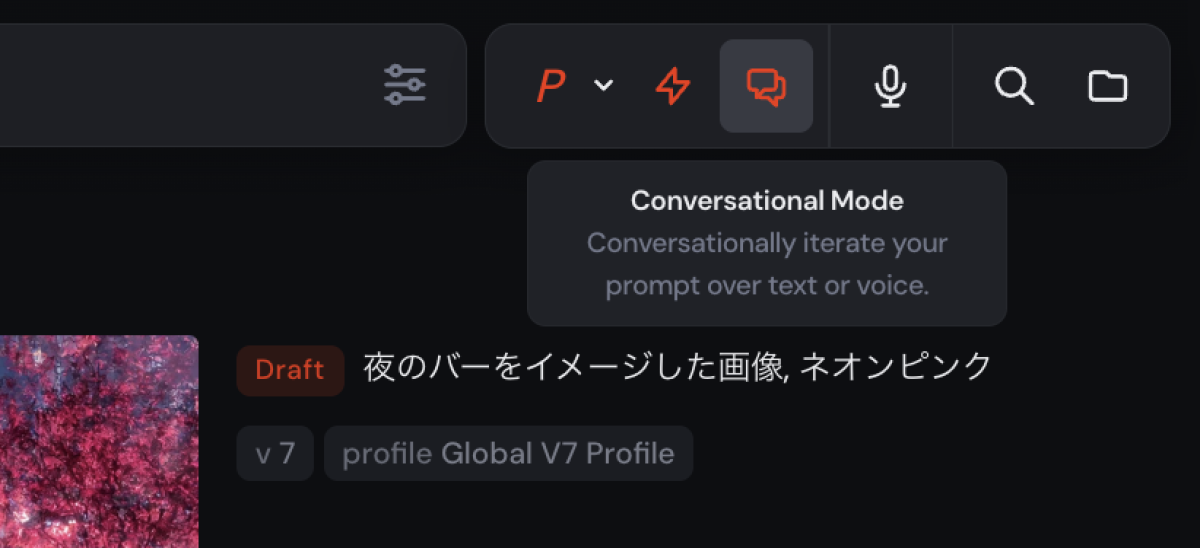Click the Conversational Mode tooltip title
Viewport: 1200px width, 548px height.
(767, 201)
